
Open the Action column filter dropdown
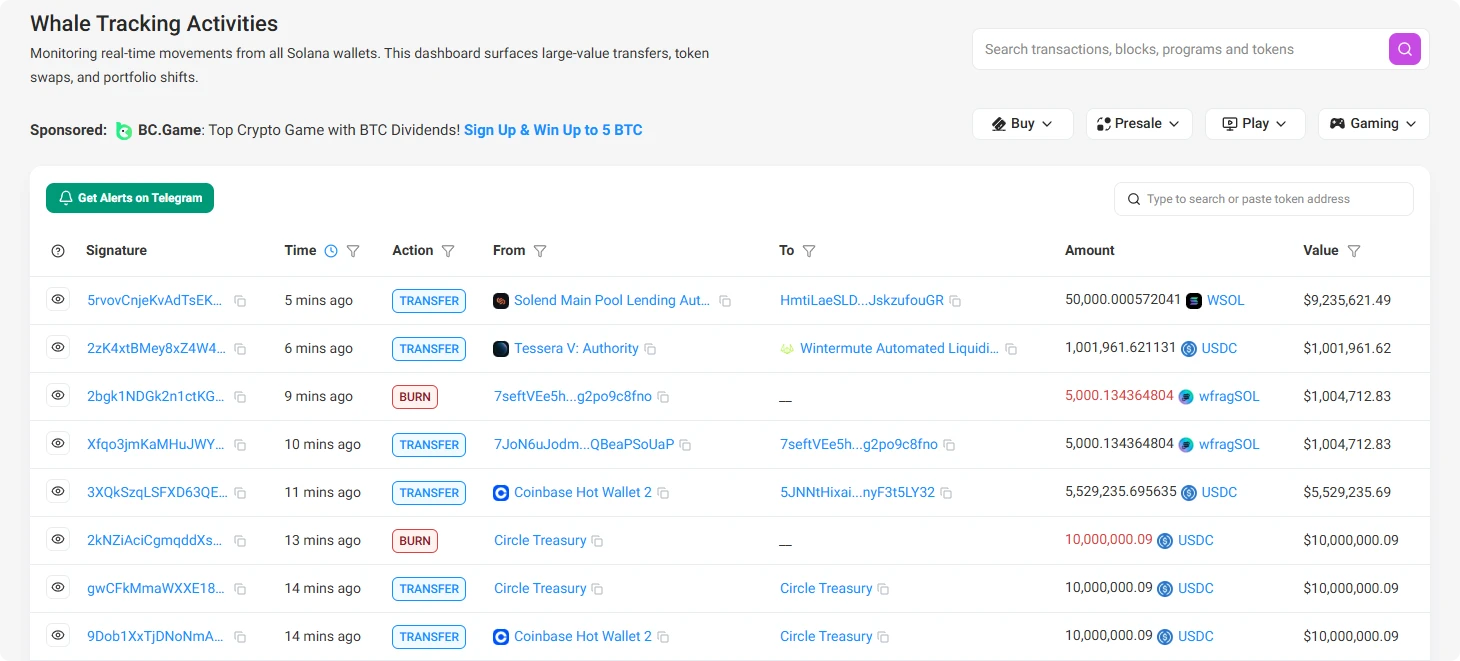coord(449,251)
